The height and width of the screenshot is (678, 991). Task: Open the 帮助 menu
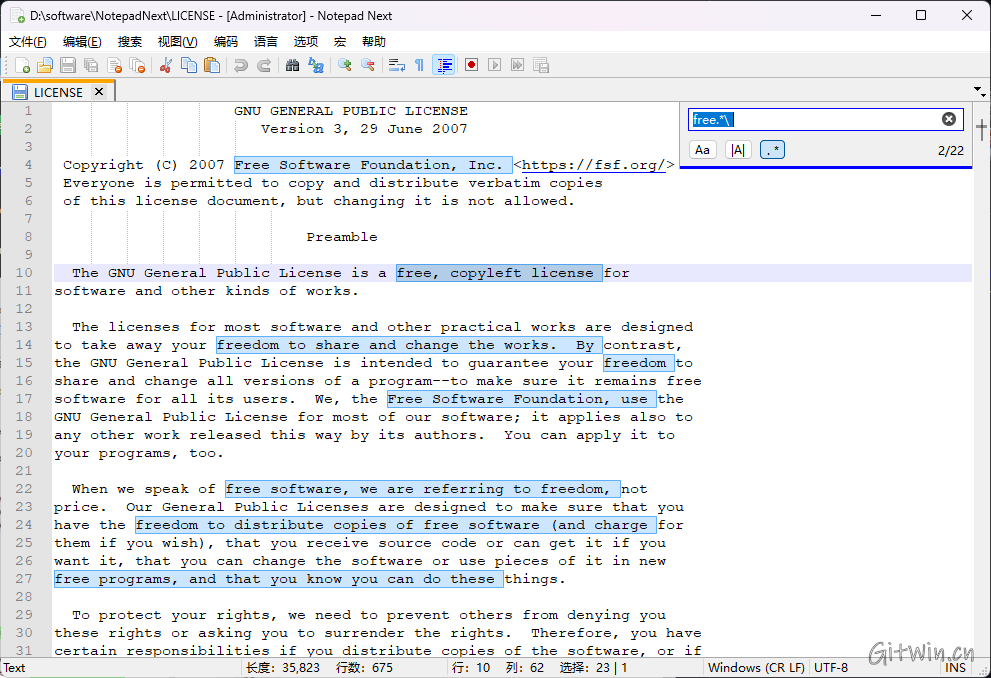tap(374, 42)
